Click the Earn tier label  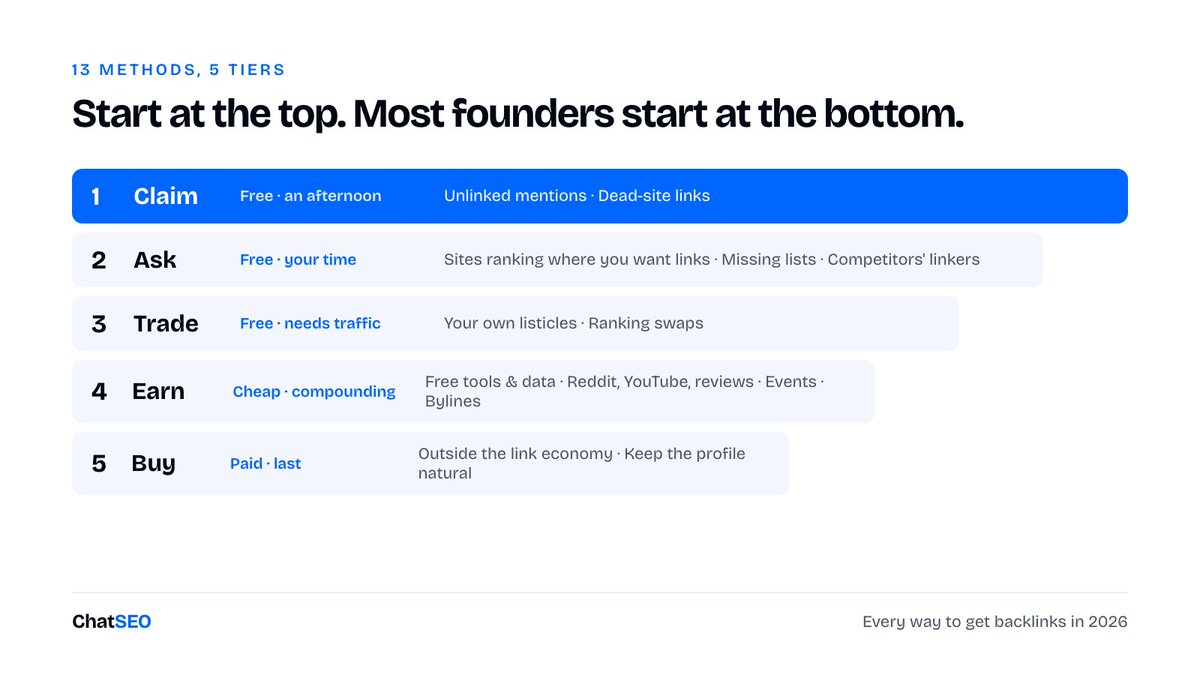point(158,392)
